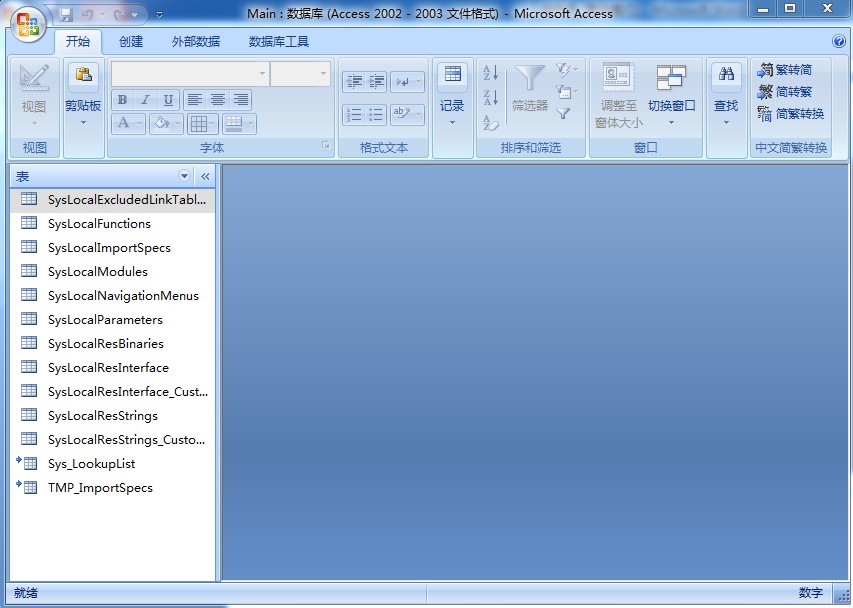Open navigation pane 表 category dropdown
Image resolution: width=853 pixels, height=608 pixels.
(x=184, y=176)
